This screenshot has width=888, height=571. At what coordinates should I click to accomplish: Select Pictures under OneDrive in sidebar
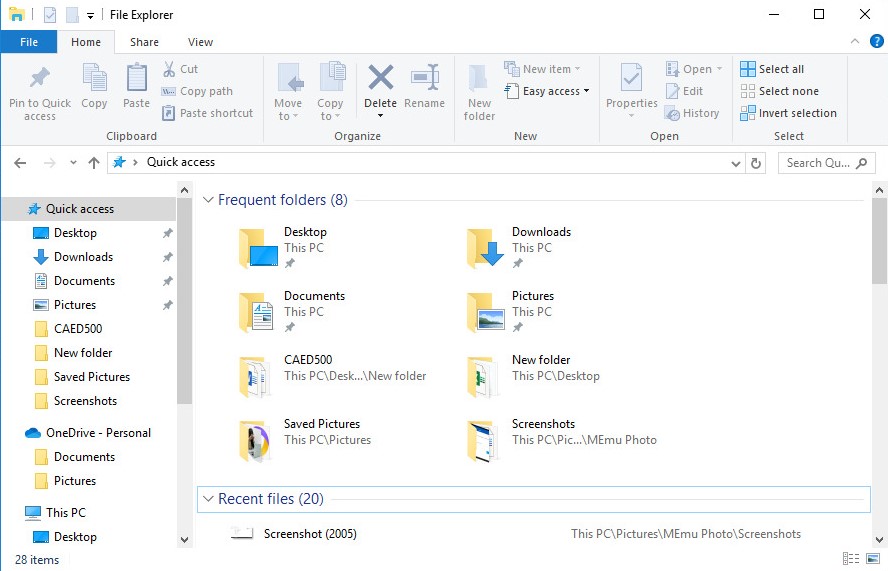pyautogui.click(x=74, y=481)
